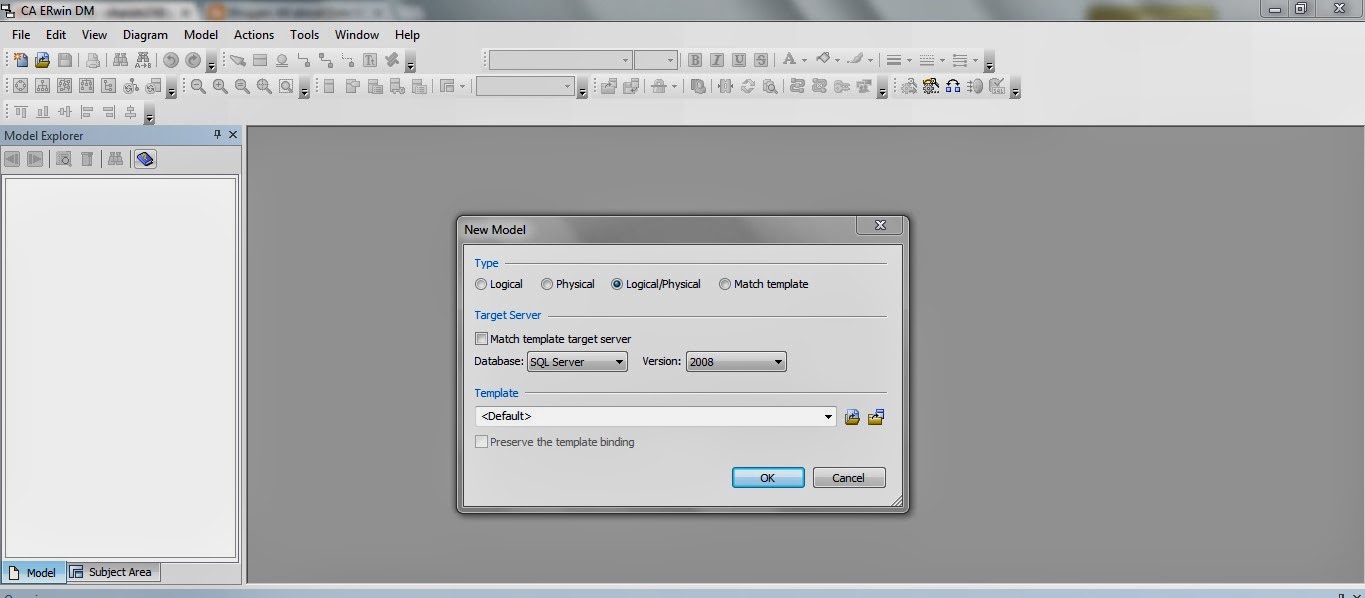Screen dimensions: 1365x598
Task: Select the Zoom In magnifier tool
Action: (x=219, y=86)
